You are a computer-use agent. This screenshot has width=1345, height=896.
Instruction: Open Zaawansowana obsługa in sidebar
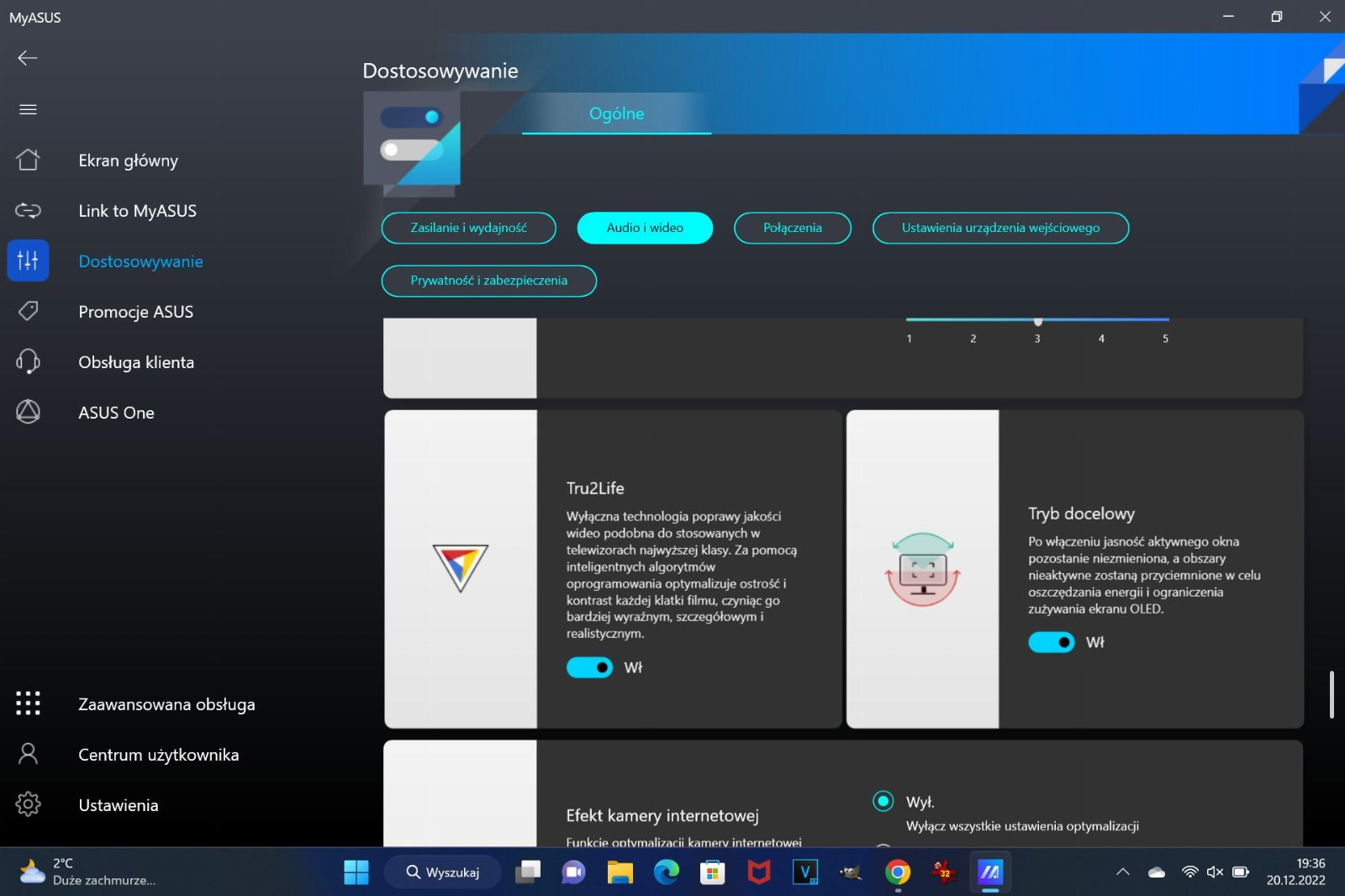166,704
